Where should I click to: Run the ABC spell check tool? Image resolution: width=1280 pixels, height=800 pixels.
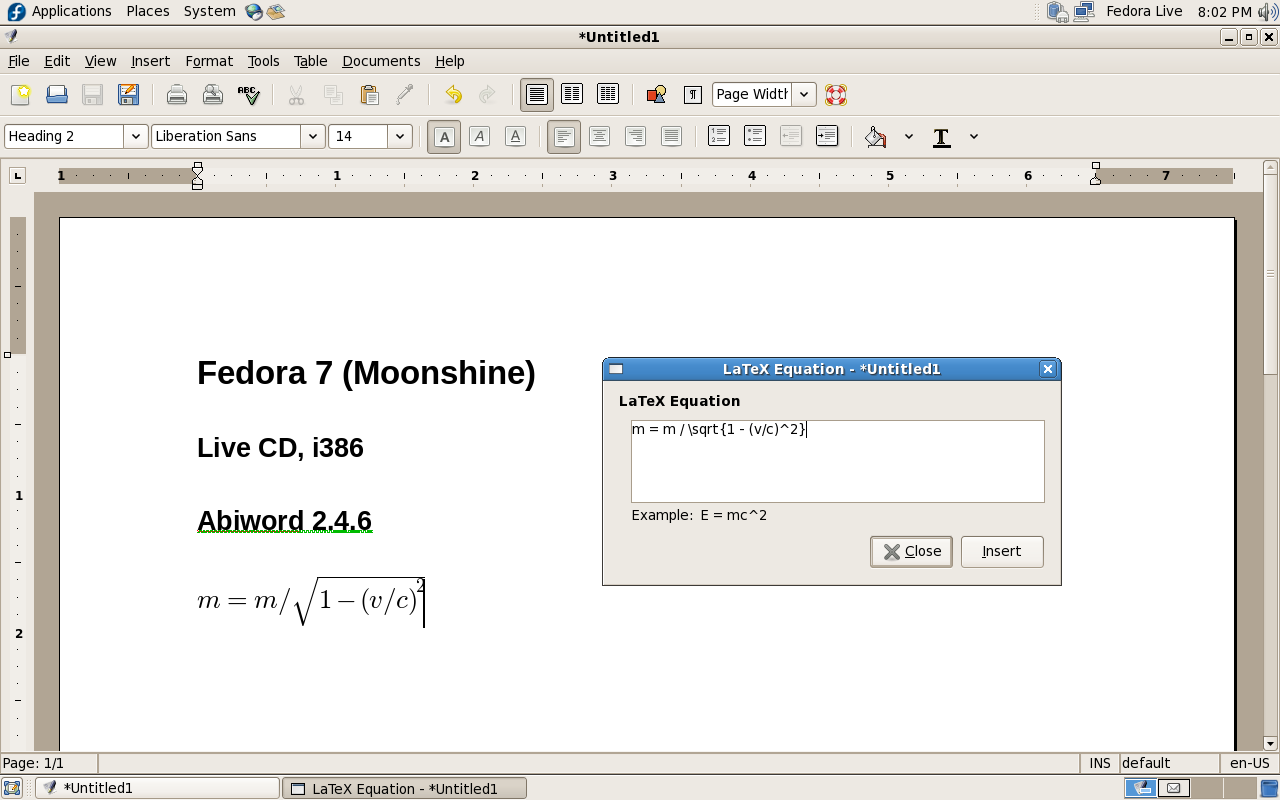pyautogui.click(x=248, y=95)
